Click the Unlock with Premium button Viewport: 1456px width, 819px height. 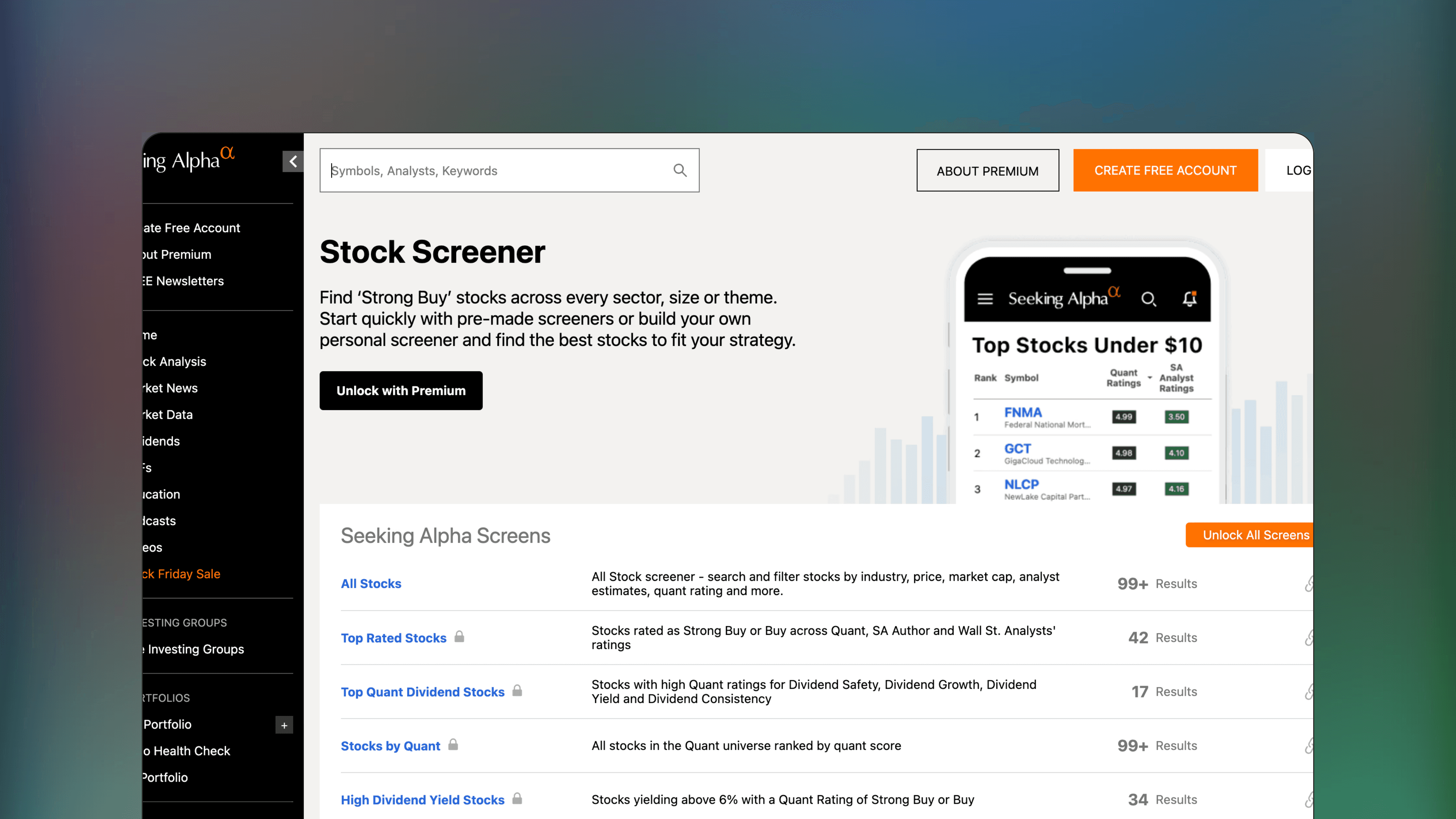click(x=401, y=390)
